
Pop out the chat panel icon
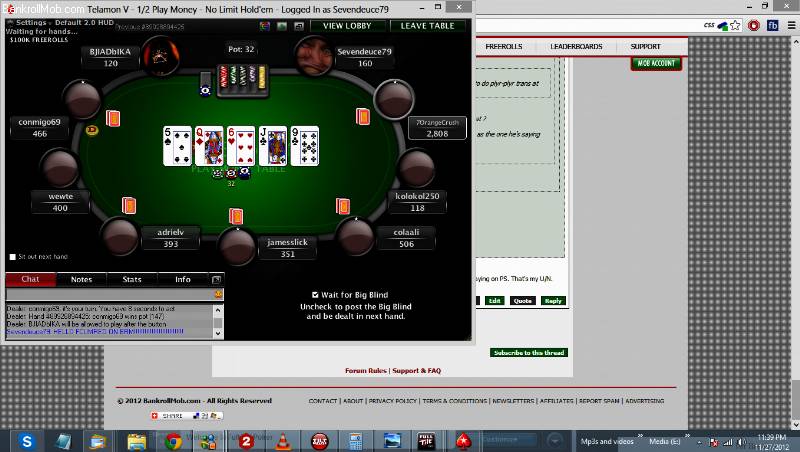coord(216,280)
